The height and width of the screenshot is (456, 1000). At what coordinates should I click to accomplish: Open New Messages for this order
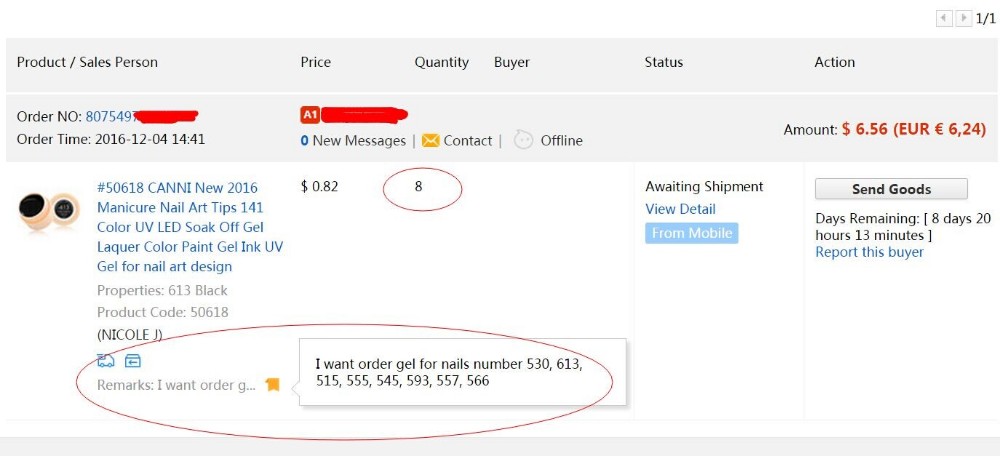tap(353, 141)
